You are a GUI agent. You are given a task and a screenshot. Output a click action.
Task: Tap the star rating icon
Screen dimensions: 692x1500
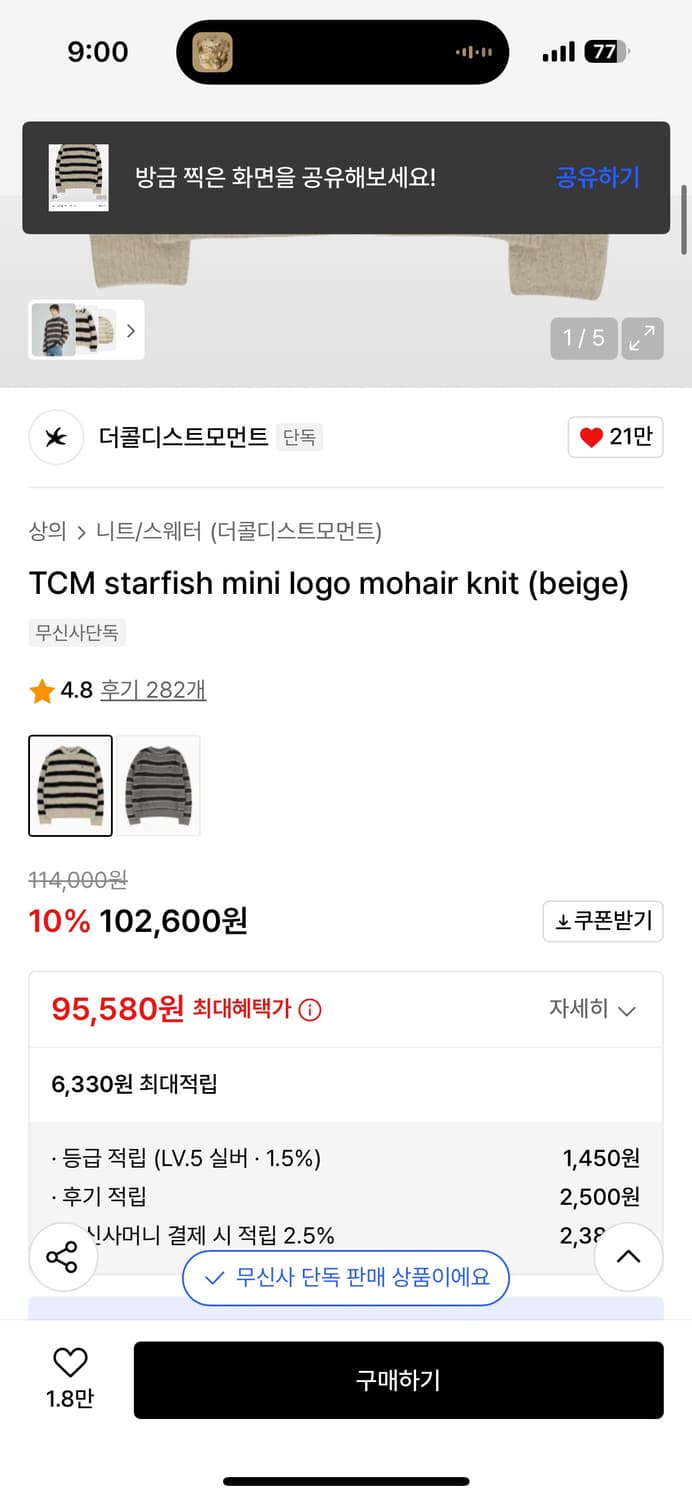(42, 689)
